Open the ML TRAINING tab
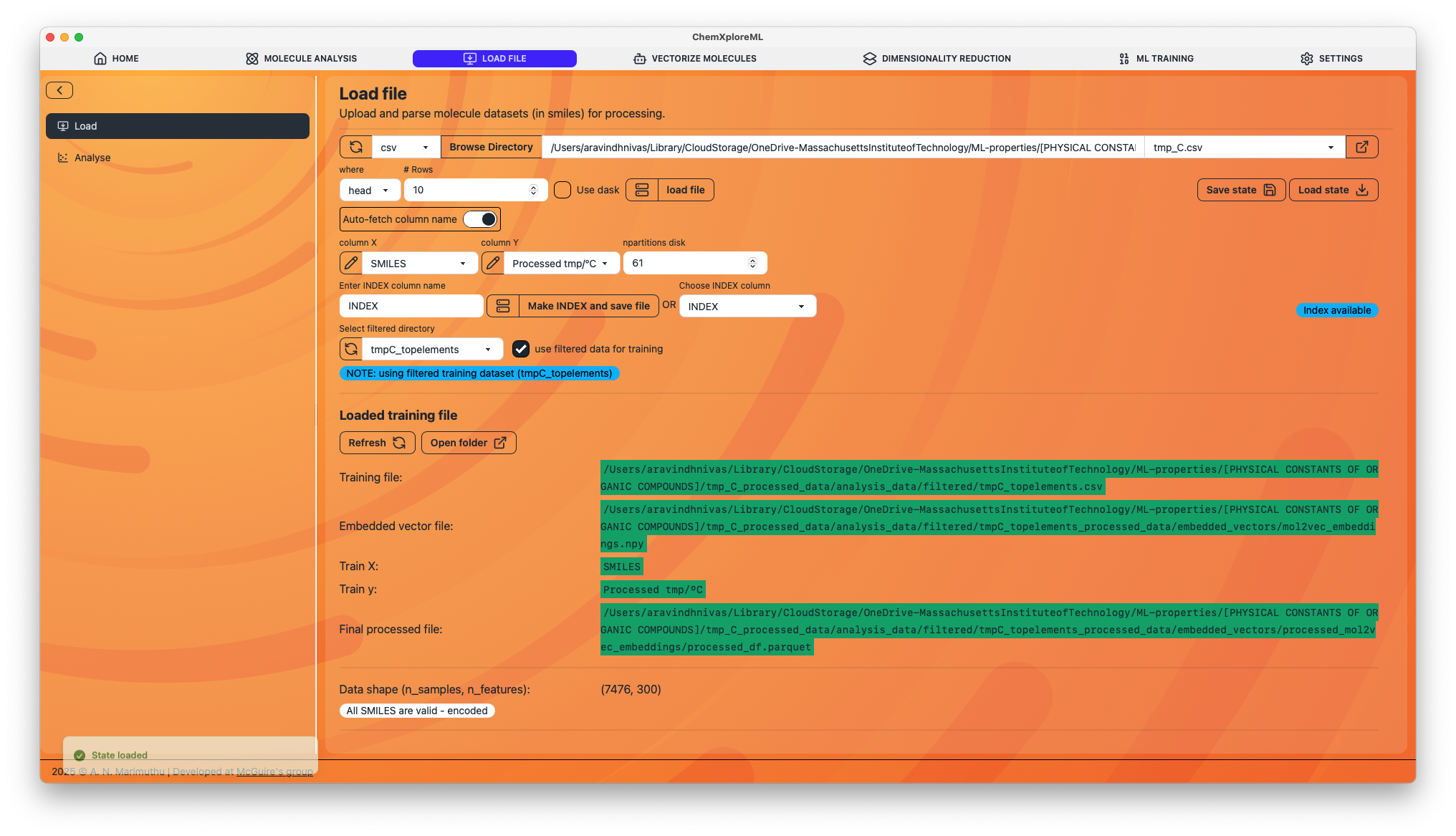 [x=1156, y=59]
